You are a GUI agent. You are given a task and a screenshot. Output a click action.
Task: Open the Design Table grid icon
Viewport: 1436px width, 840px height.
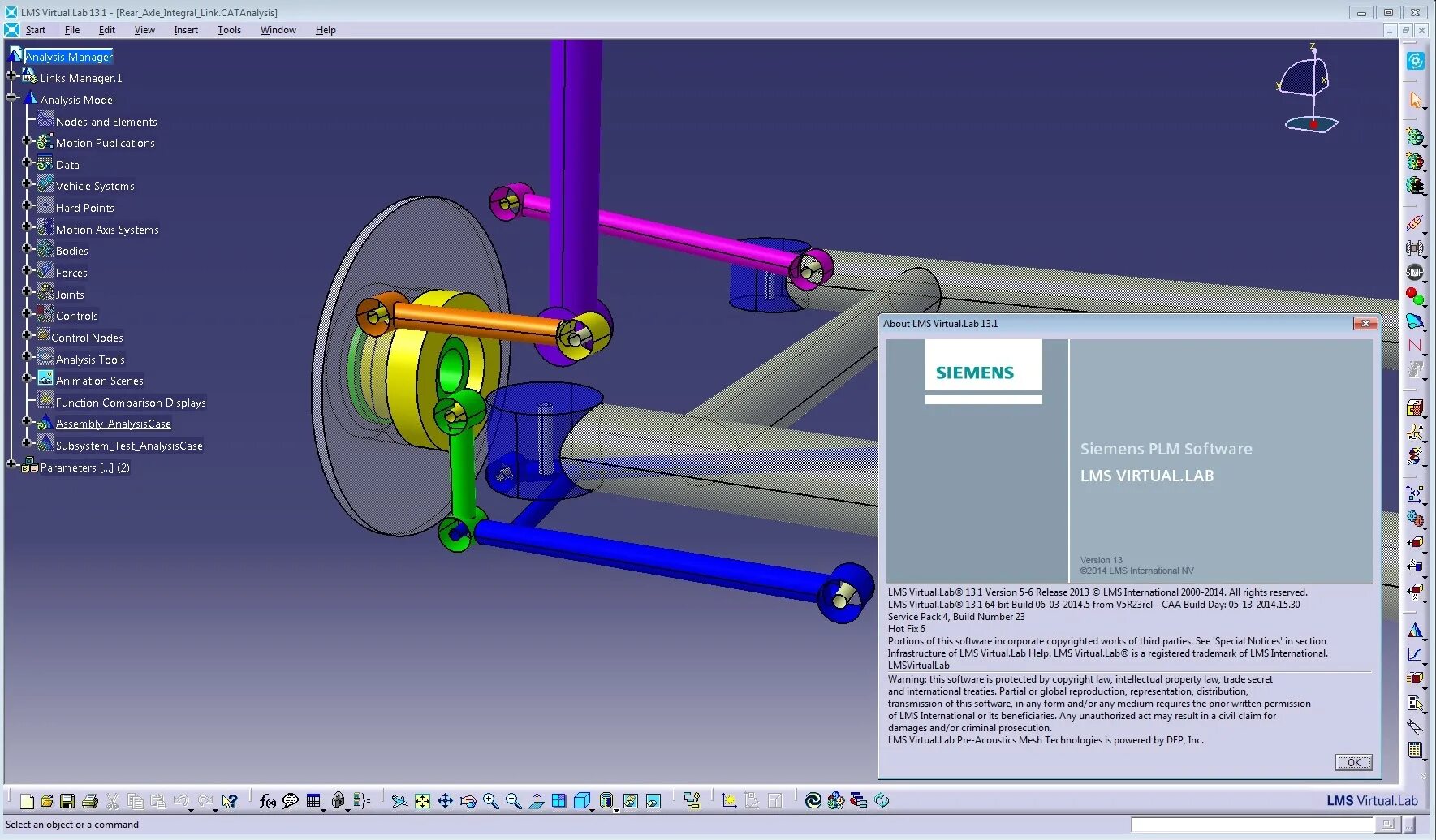[x=313, y=801]
